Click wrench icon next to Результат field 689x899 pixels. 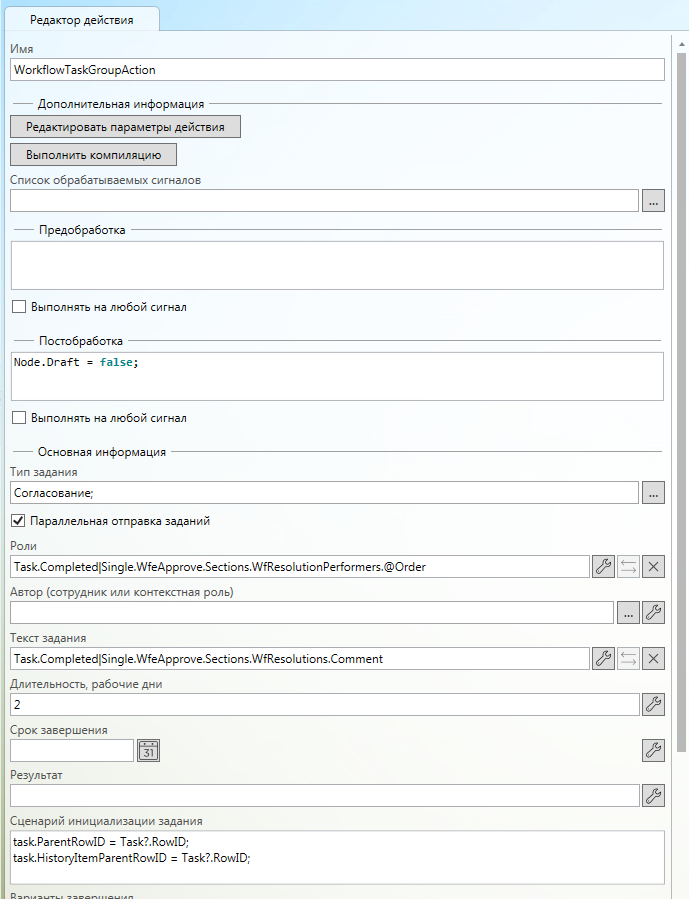(653, 796)
